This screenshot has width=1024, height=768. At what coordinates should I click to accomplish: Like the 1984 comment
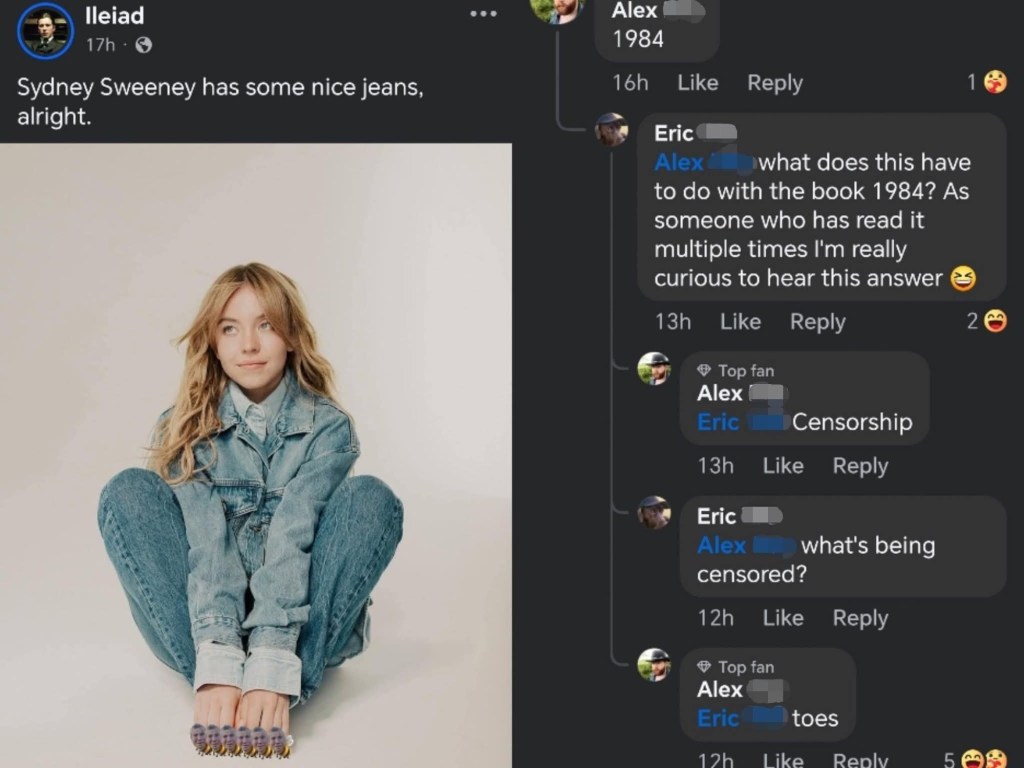[697, 83]
